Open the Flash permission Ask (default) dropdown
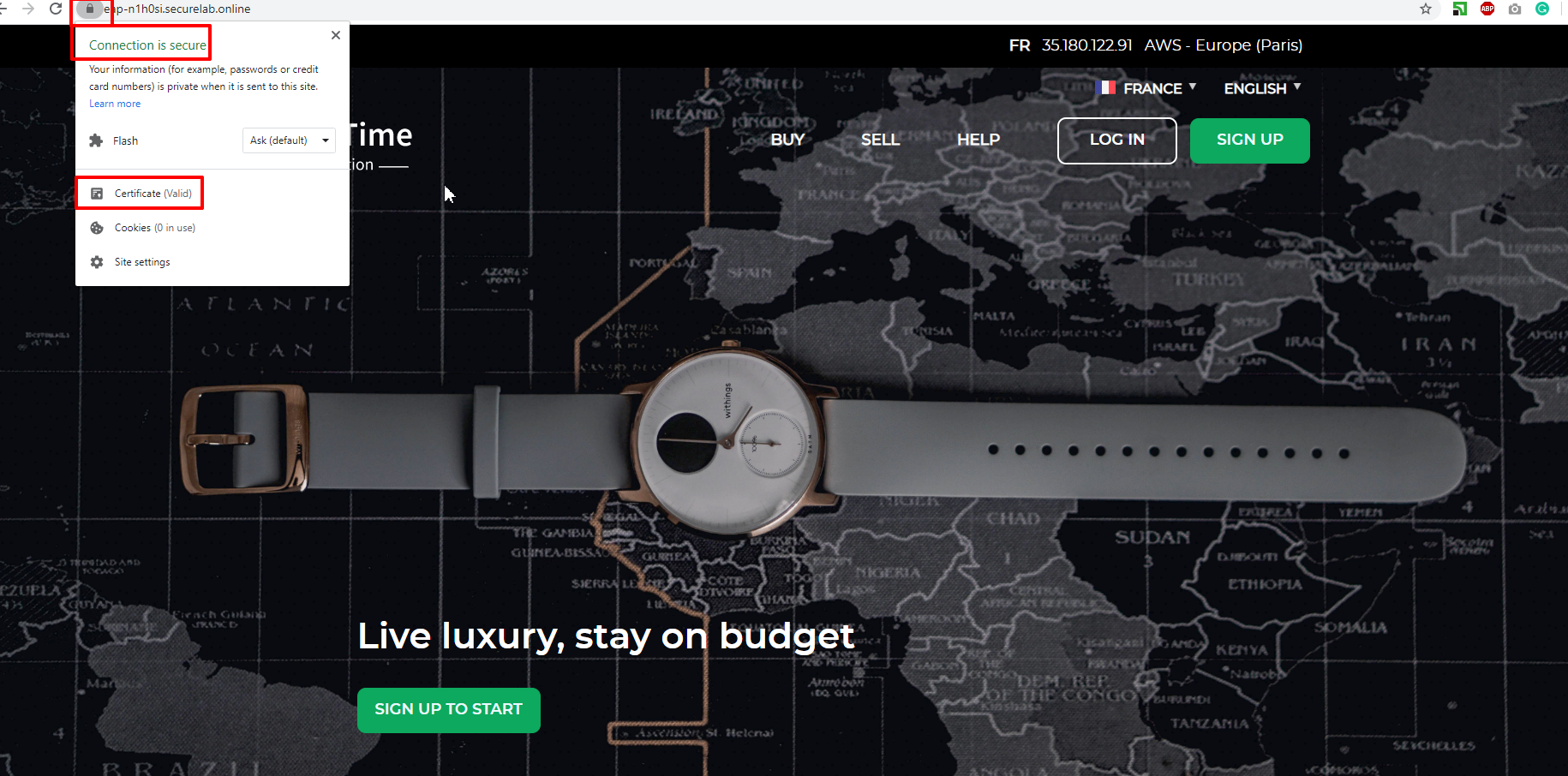 (289, 140)
